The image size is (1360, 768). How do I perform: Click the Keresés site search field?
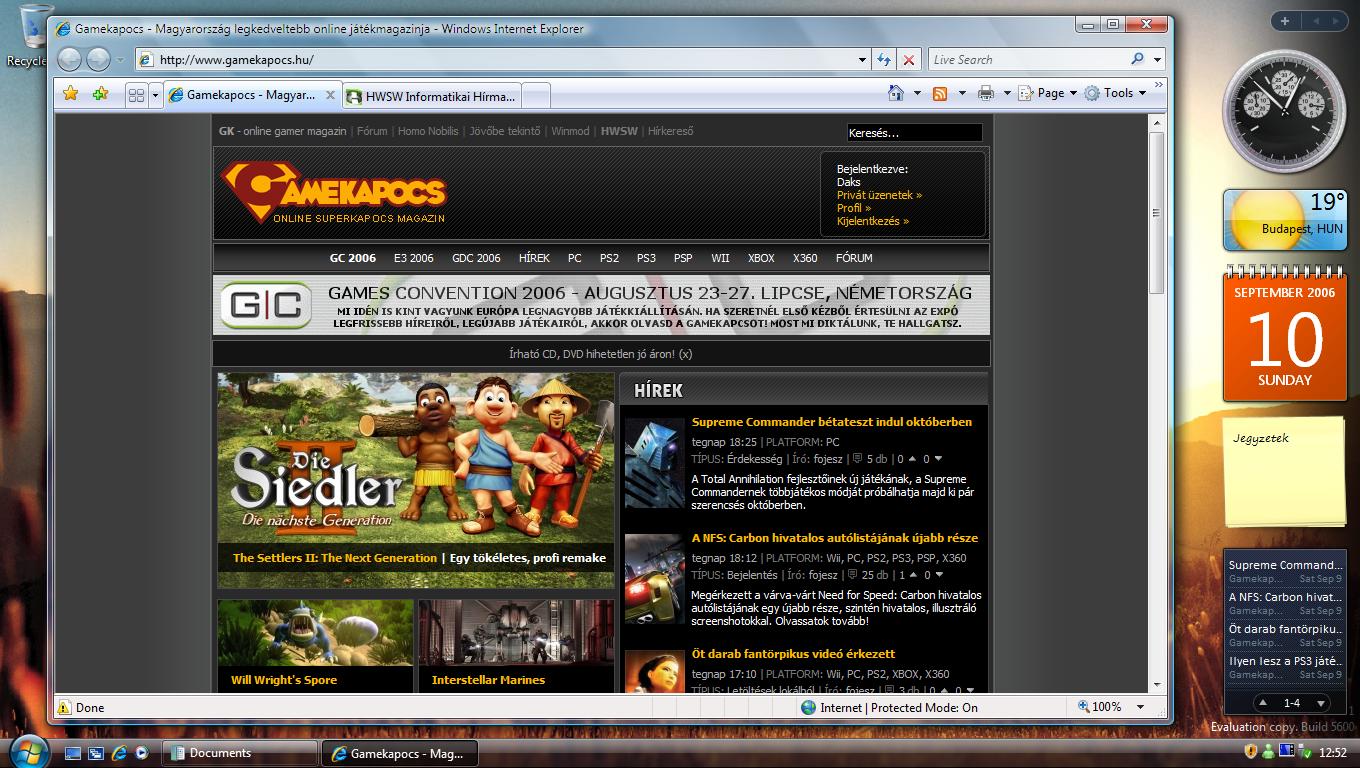pos(914,132)
